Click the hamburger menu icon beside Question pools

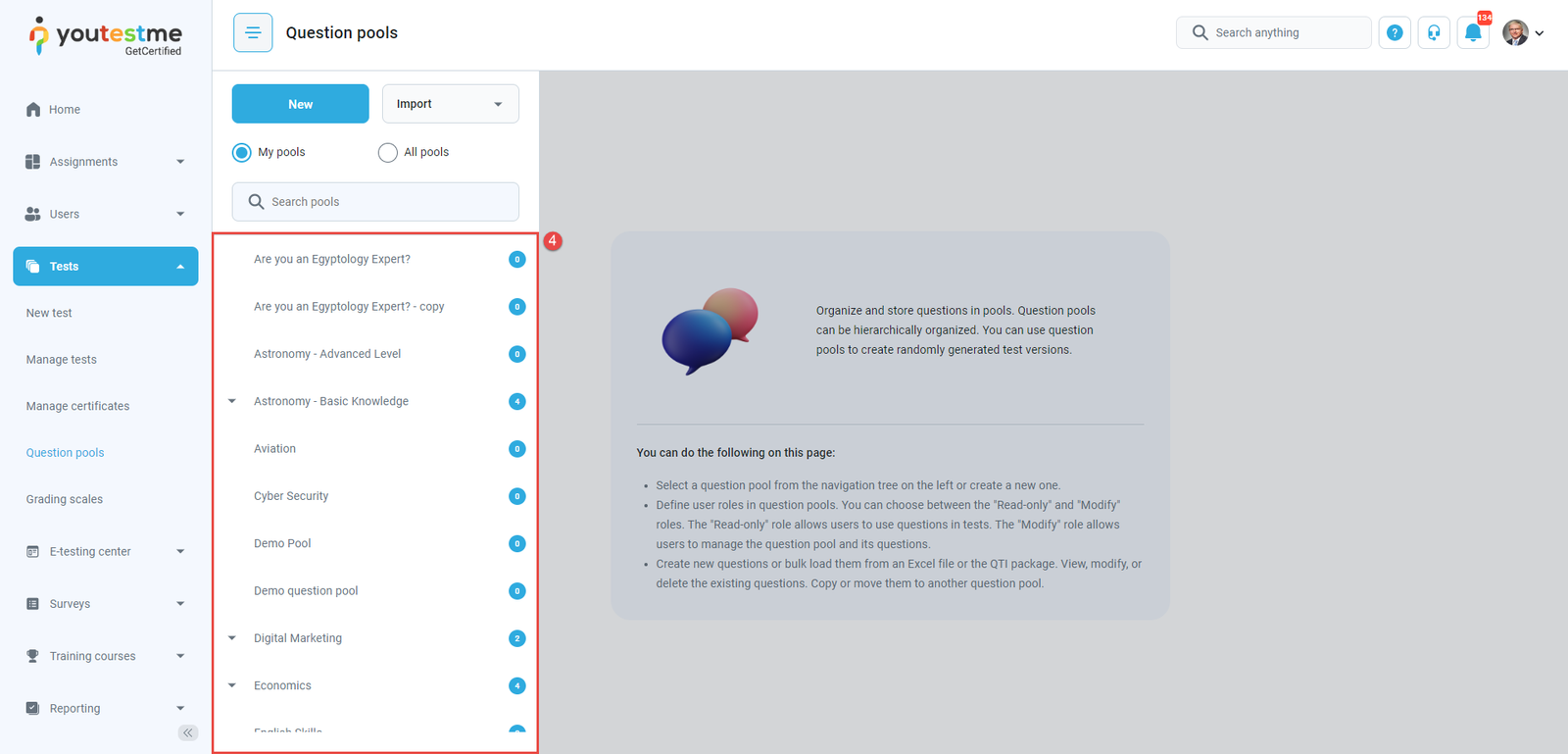click(x=253, y=32)
